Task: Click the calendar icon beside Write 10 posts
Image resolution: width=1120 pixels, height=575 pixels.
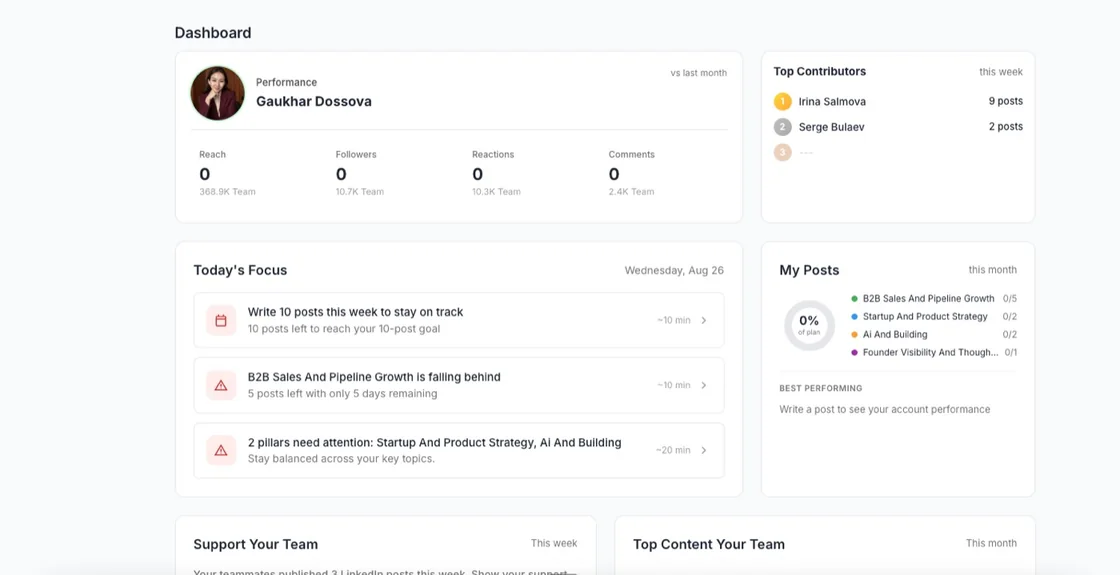Action: 221,321
